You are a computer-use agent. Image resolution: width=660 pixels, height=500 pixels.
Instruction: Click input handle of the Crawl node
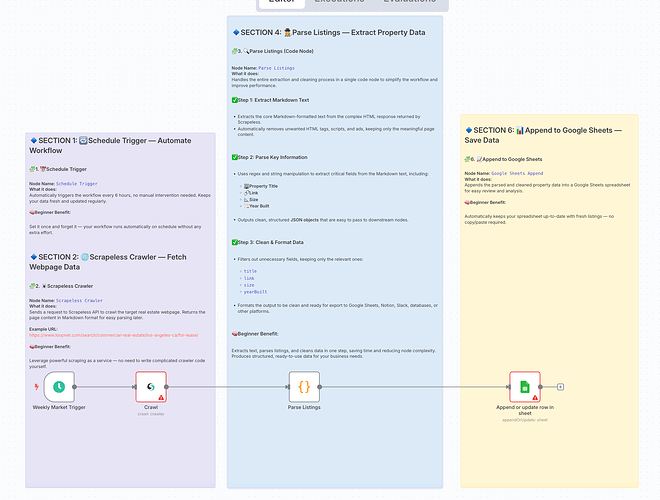(135, 387)
